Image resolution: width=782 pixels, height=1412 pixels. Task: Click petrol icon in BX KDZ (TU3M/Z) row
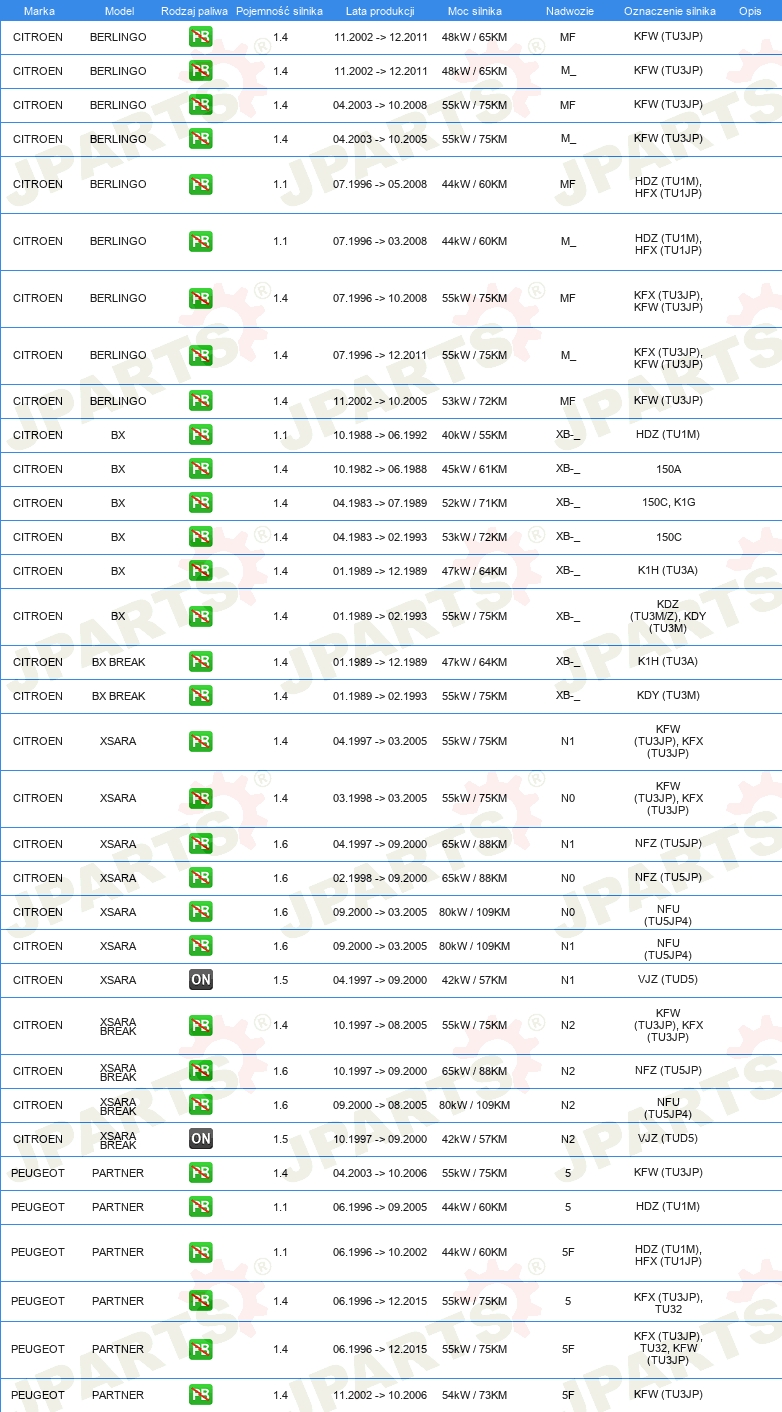[201, 616]
